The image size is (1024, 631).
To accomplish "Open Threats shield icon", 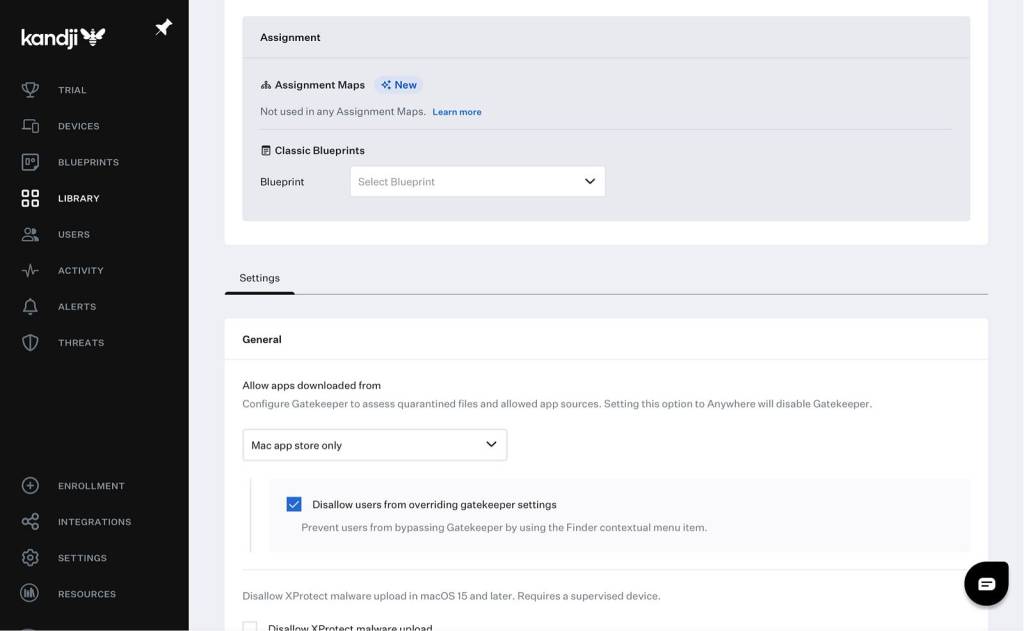I will [x=30, y=342].
